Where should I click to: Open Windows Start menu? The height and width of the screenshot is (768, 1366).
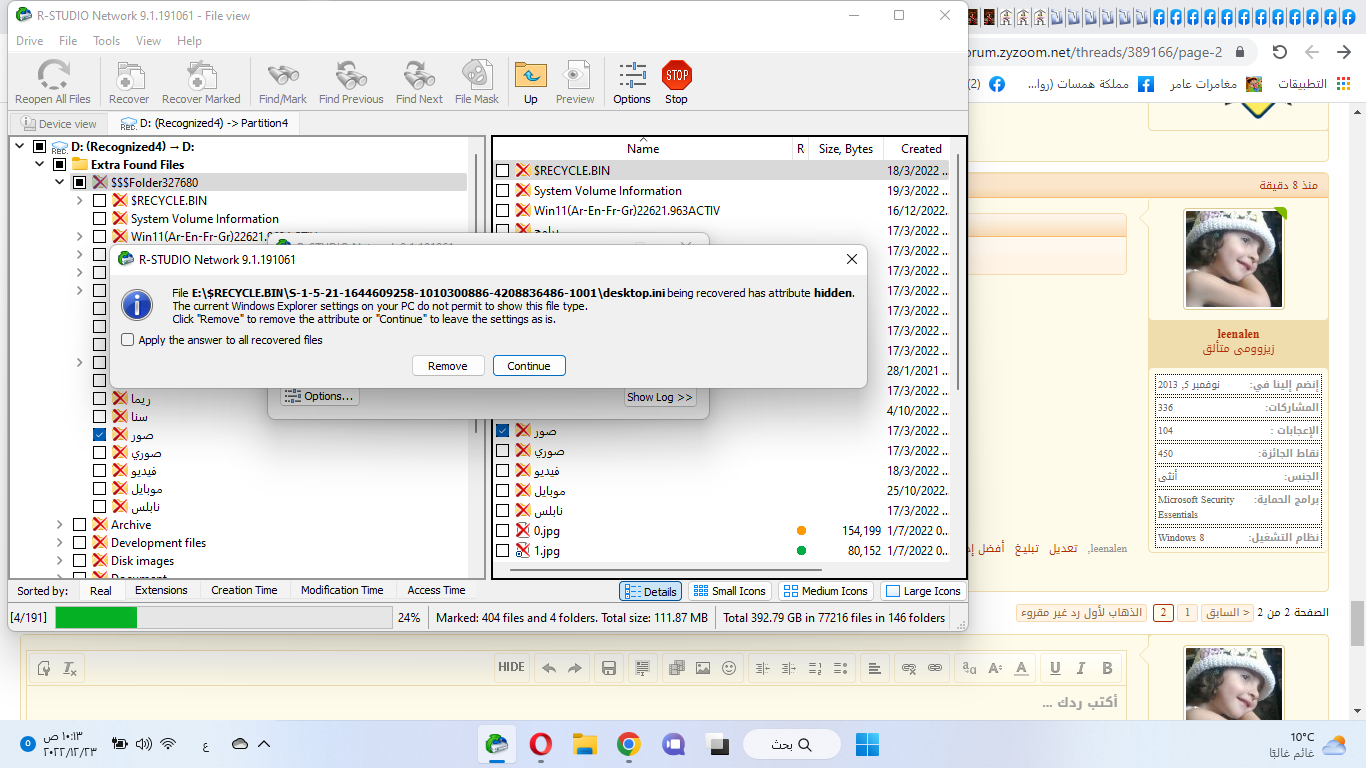(867, 744)
